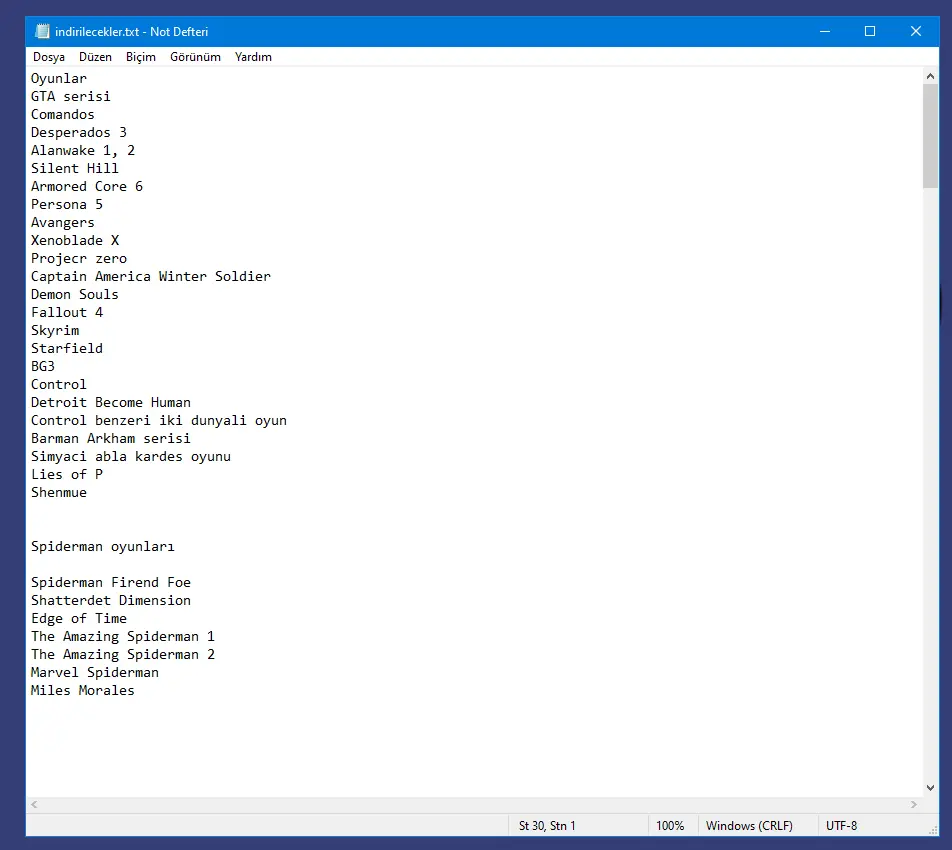Open the Düzen menu
This screenshot has width=952, height=850.
point(95,57)
